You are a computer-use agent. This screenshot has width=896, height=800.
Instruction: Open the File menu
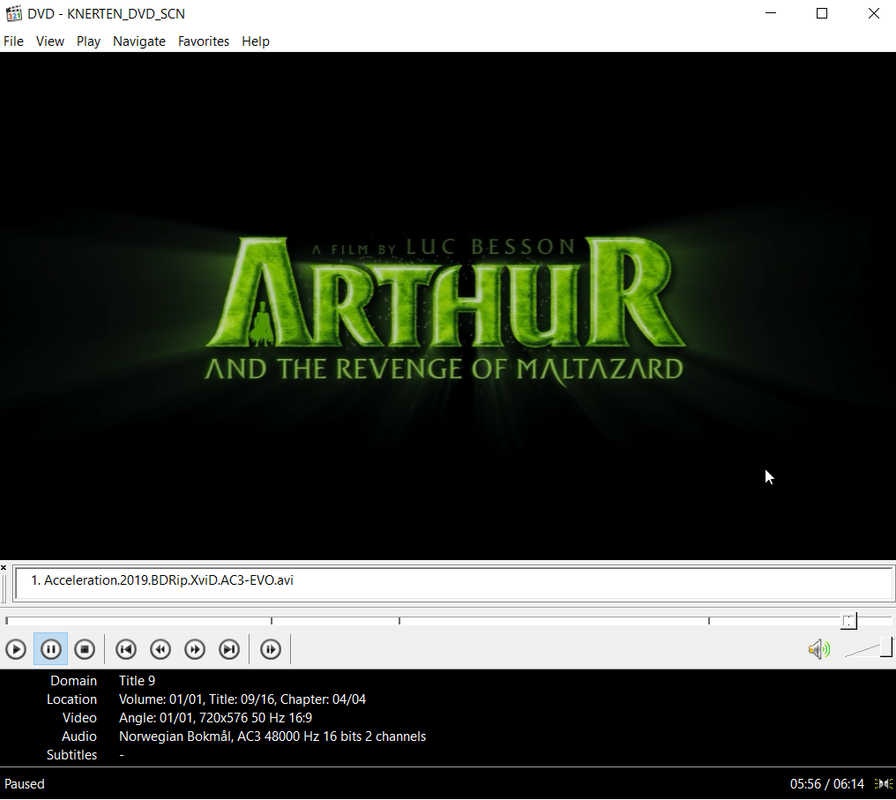point(13,41)
